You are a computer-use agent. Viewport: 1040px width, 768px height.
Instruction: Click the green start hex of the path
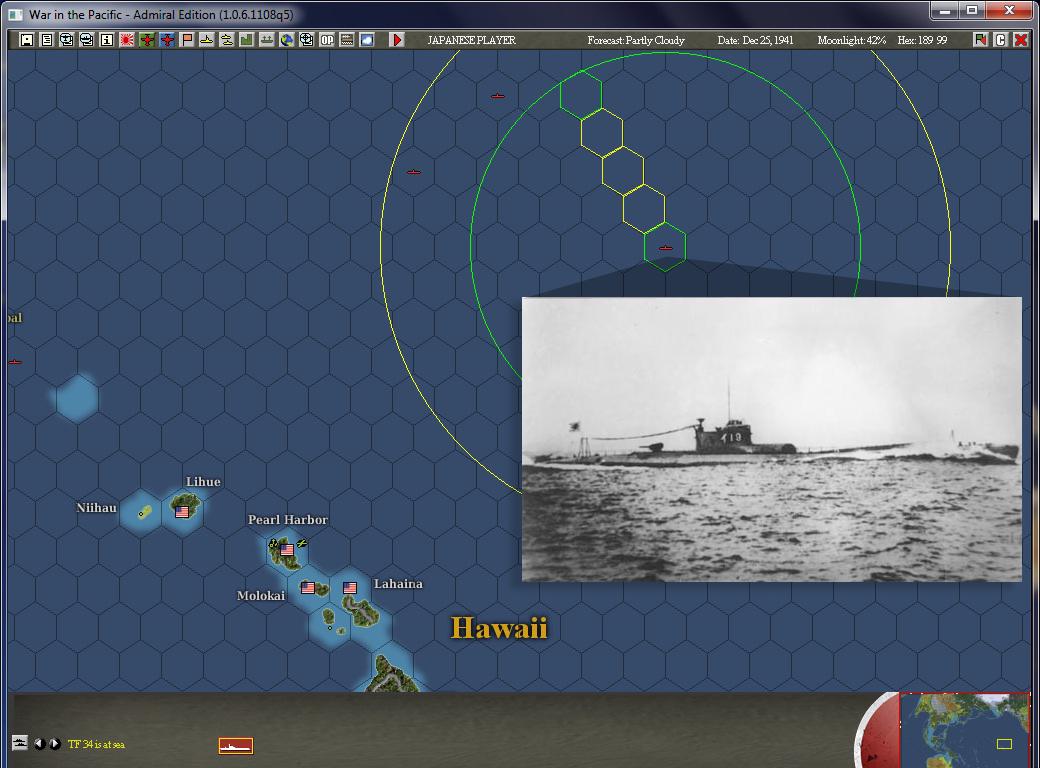581,95
